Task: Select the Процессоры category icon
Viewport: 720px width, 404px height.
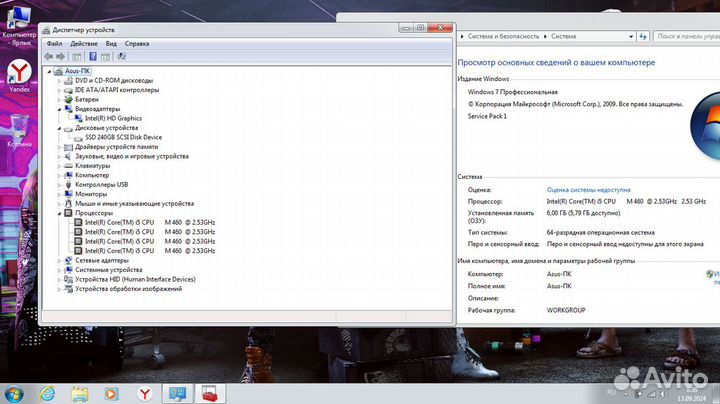Action: pos(68,213)
